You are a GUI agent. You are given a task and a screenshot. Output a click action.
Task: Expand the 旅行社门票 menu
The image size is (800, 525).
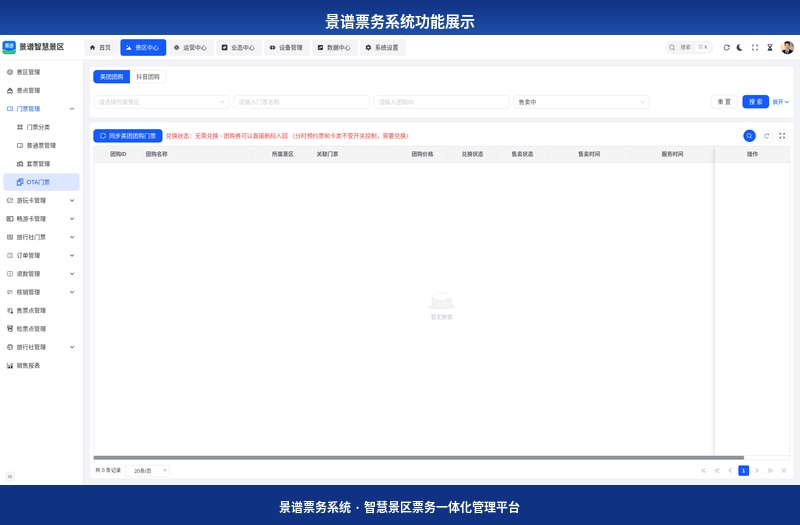(x=41, y=237)
